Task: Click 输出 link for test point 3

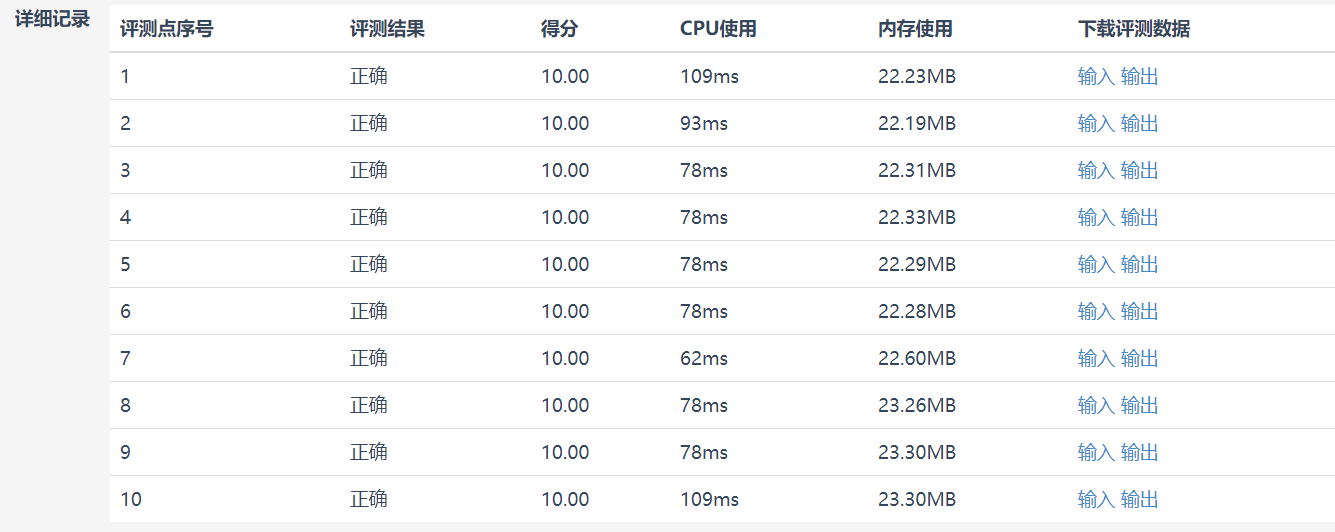Action: (1139, 170)
